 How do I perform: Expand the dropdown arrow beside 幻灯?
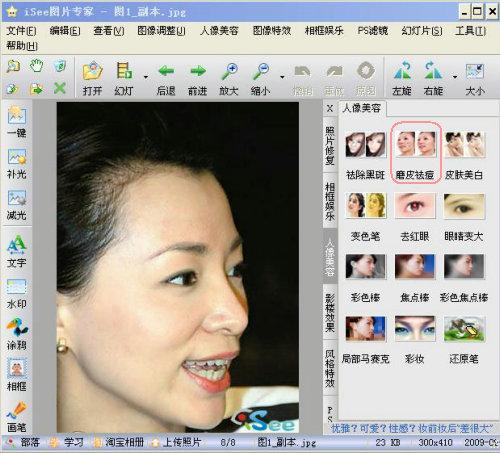146,77
